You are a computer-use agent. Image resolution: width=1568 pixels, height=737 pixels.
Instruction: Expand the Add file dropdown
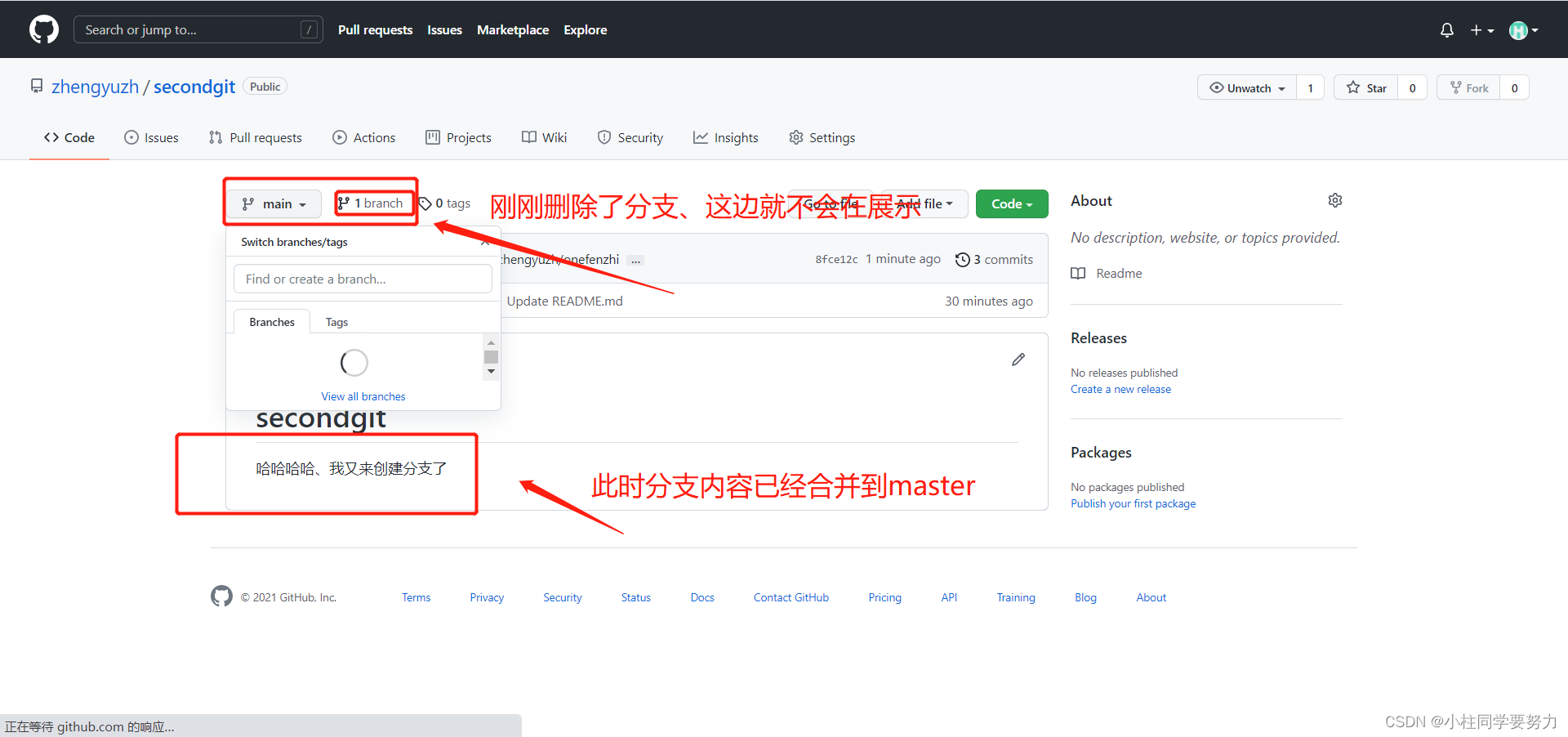click(924, 203)
